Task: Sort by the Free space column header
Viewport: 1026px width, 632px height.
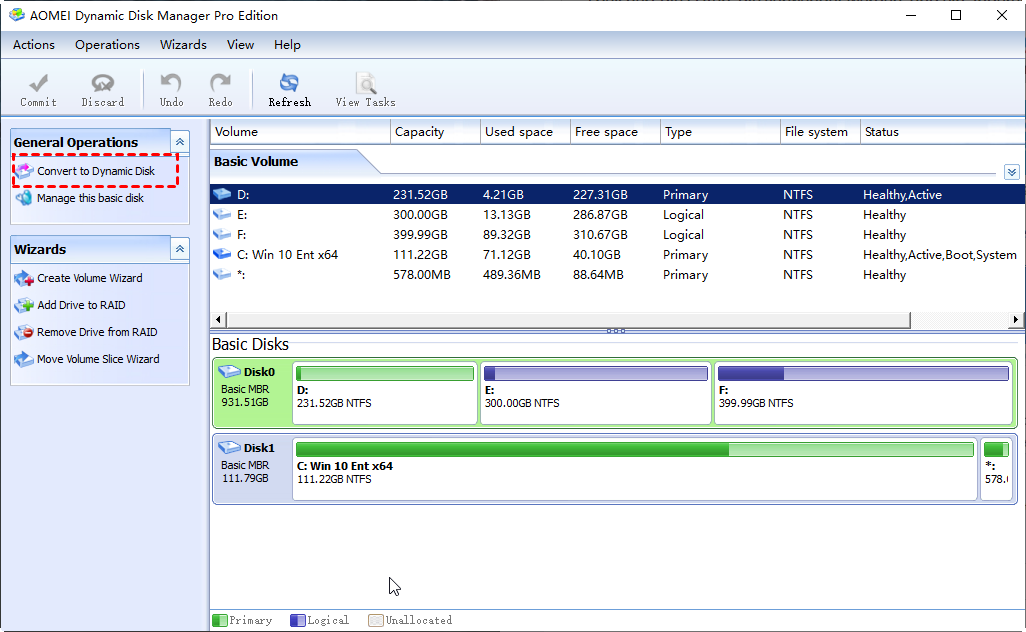Action: point(615,132)
